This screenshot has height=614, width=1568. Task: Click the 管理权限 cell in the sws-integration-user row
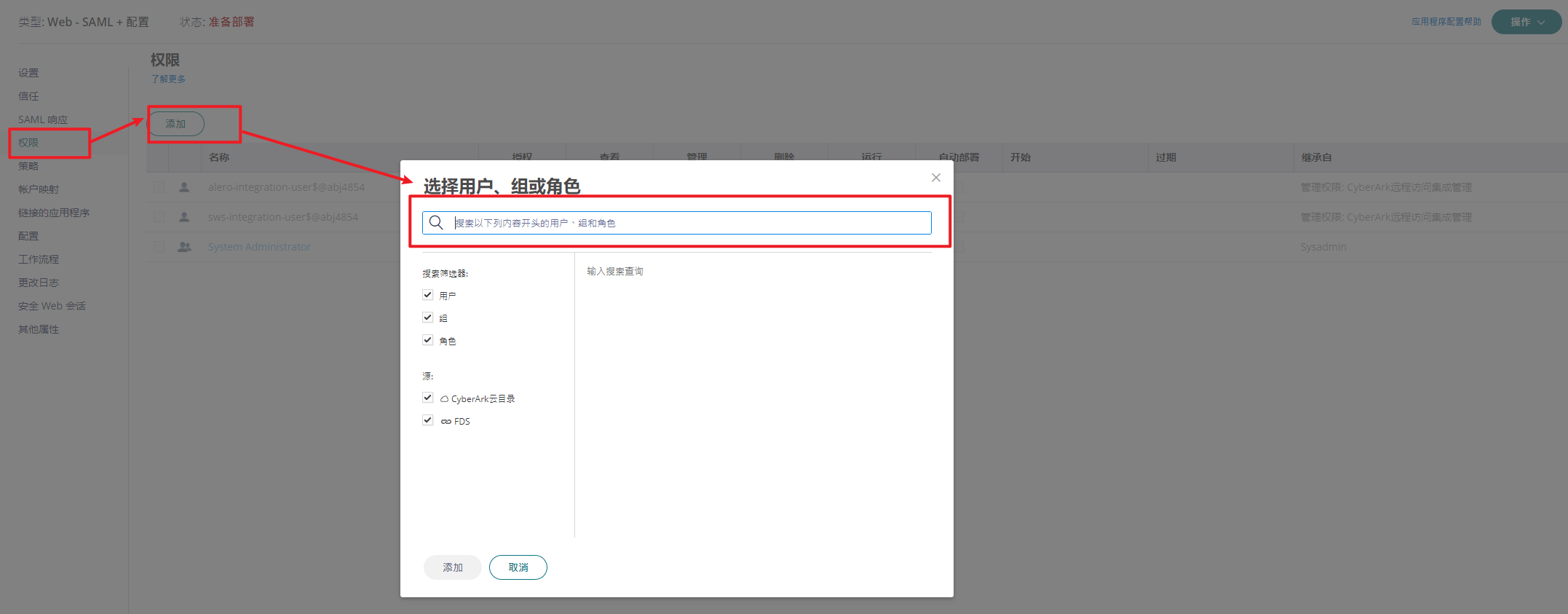[x=1386, y=217]
